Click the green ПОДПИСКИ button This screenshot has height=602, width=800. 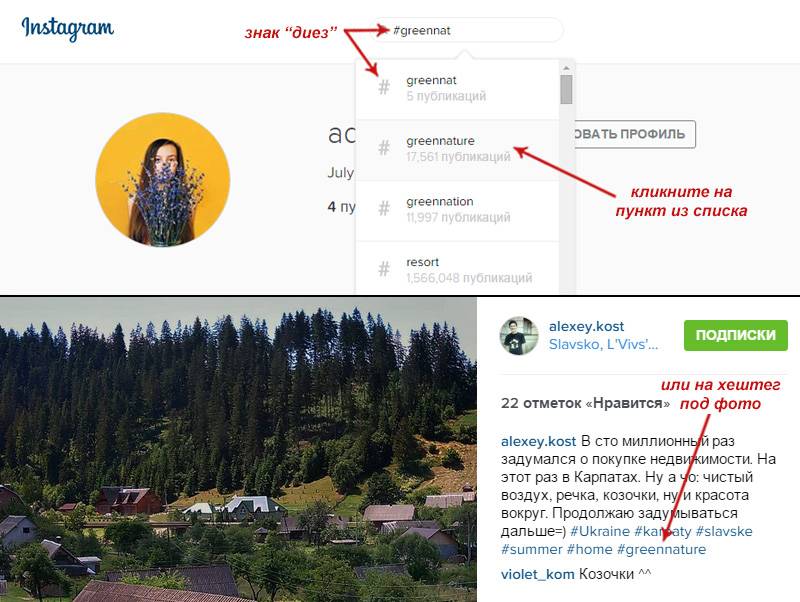(736, 335)
